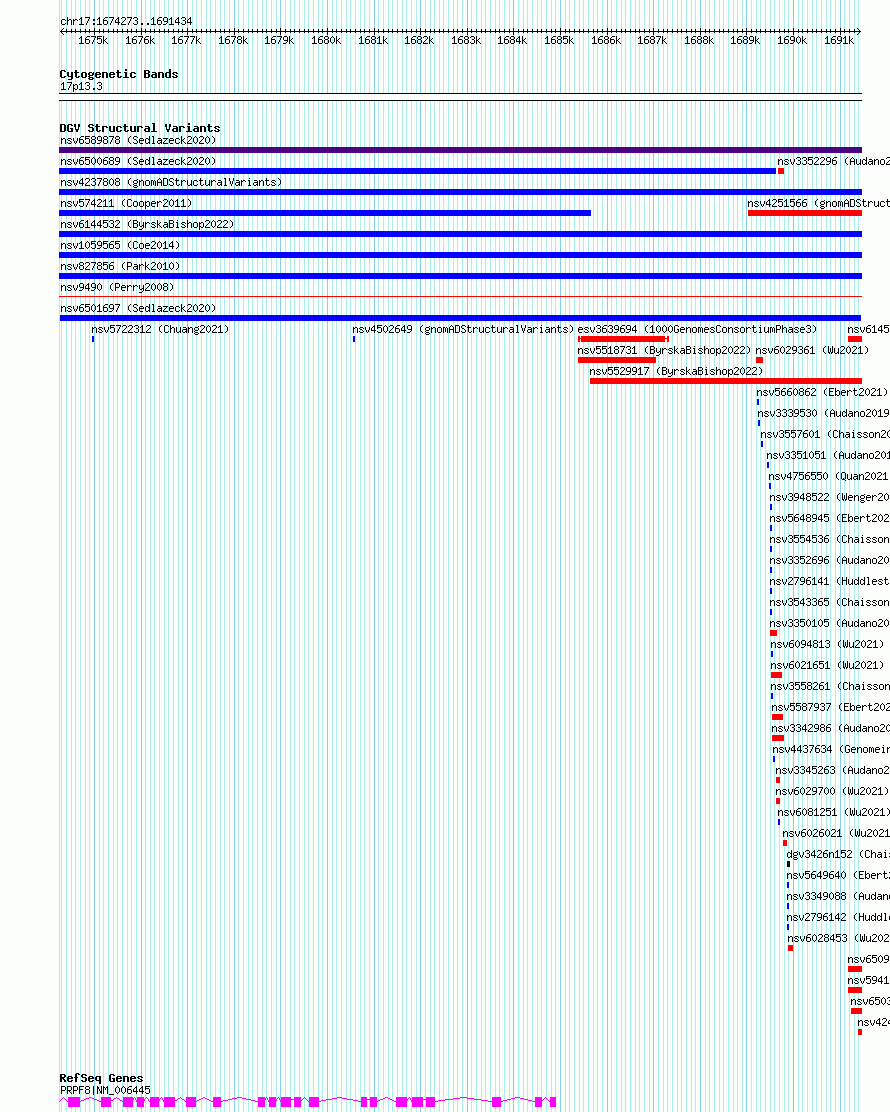Open variant nsv5660862 (Ebert2021) label
Image resolution: width=890 pixels, height=1112 pixels.
(x=822, y=392)
